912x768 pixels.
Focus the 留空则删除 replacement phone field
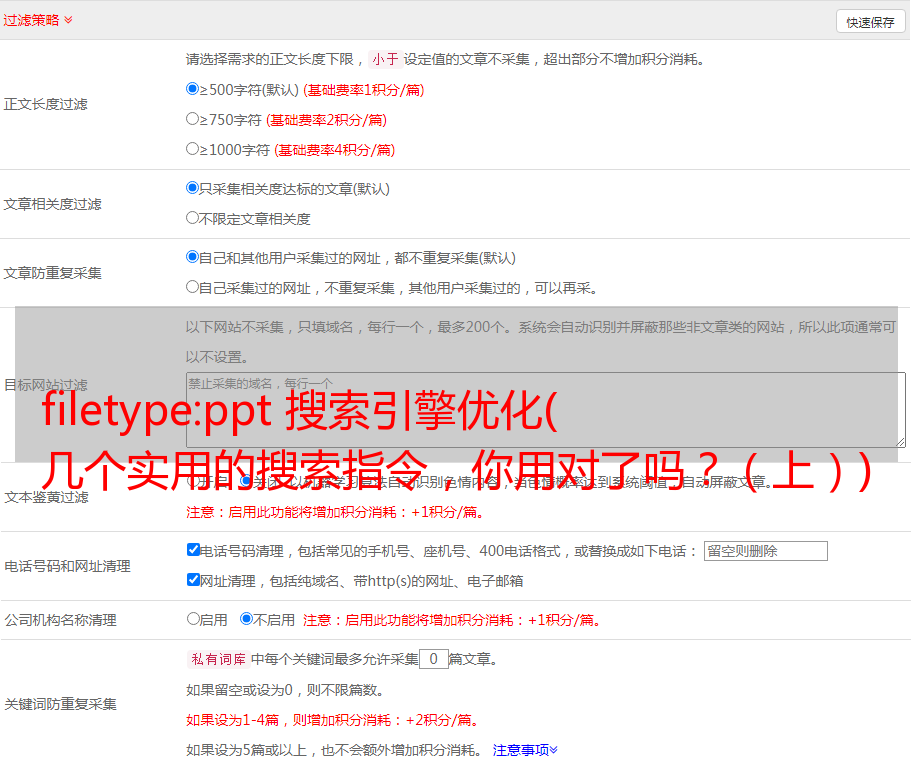[x=765, y=551]
